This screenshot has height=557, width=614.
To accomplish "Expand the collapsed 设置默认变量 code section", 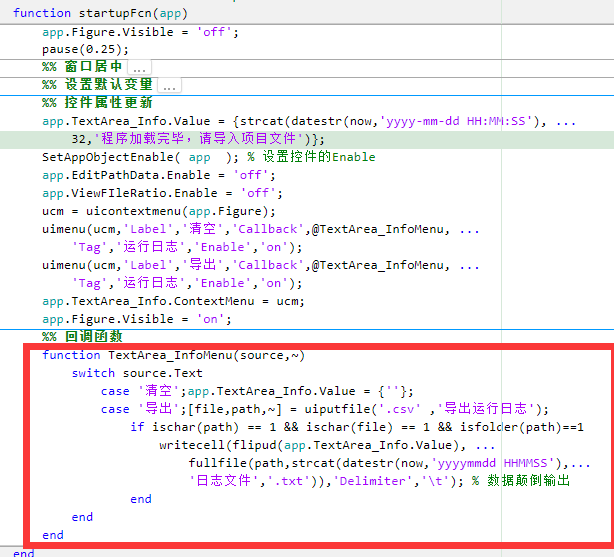I will 169,85.
